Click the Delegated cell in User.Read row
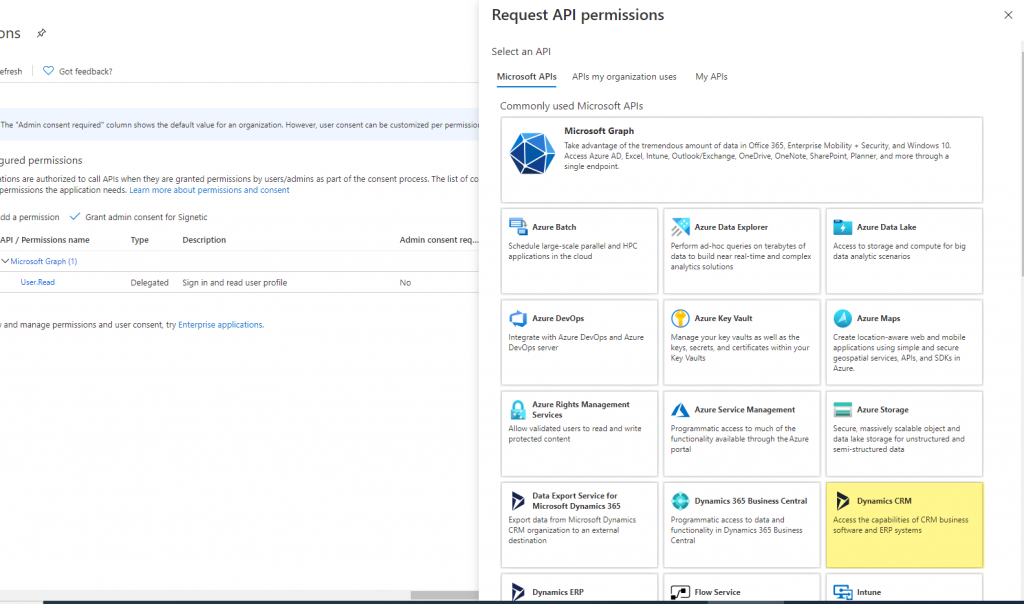The width and height of the screenshot is (1024, 604). click(150, 283)
